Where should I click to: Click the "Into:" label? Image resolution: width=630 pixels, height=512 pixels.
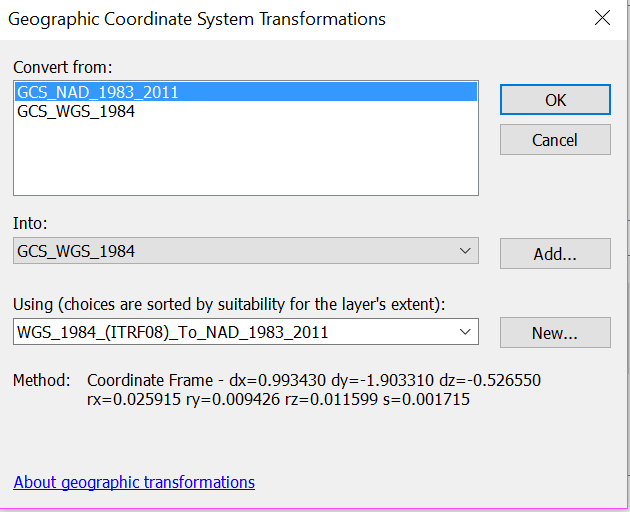click(30, 225)
